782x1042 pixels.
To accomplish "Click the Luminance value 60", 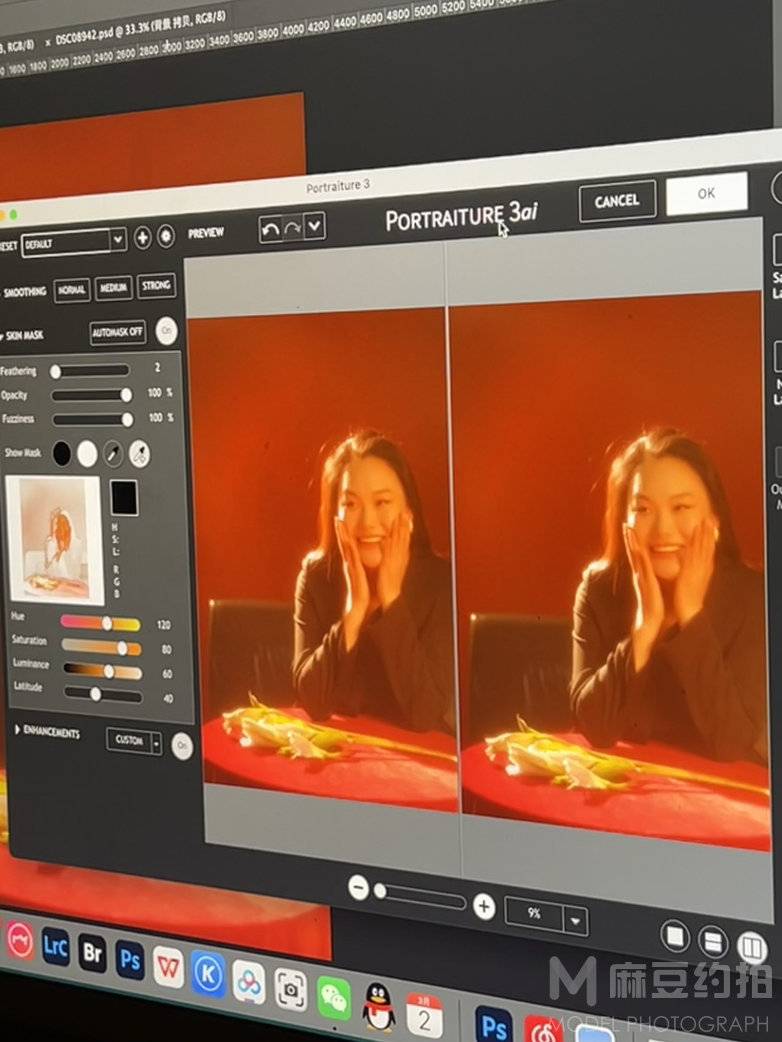I will coord(167,674).
